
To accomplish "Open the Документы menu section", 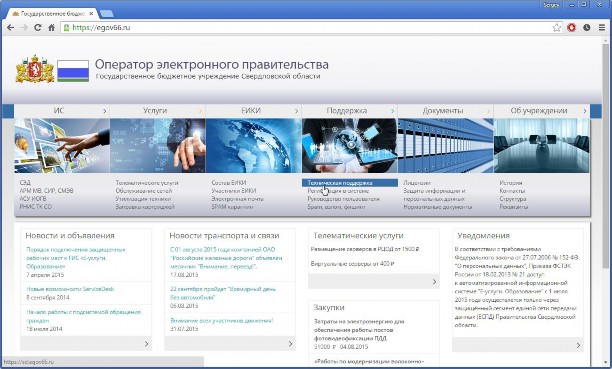I will 443,111.
